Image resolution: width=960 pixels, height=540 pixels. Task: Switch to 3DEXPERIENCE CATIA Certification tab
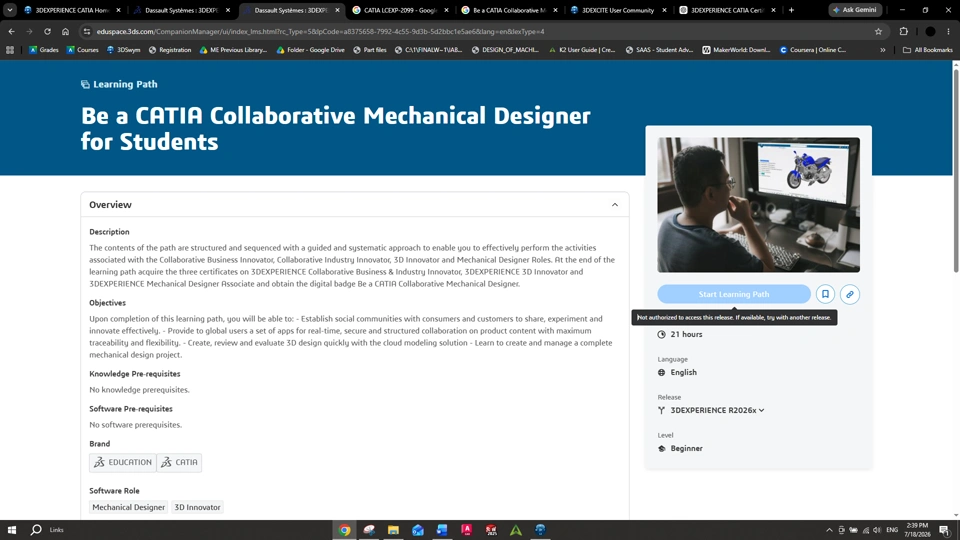click(x=728, y=10)
